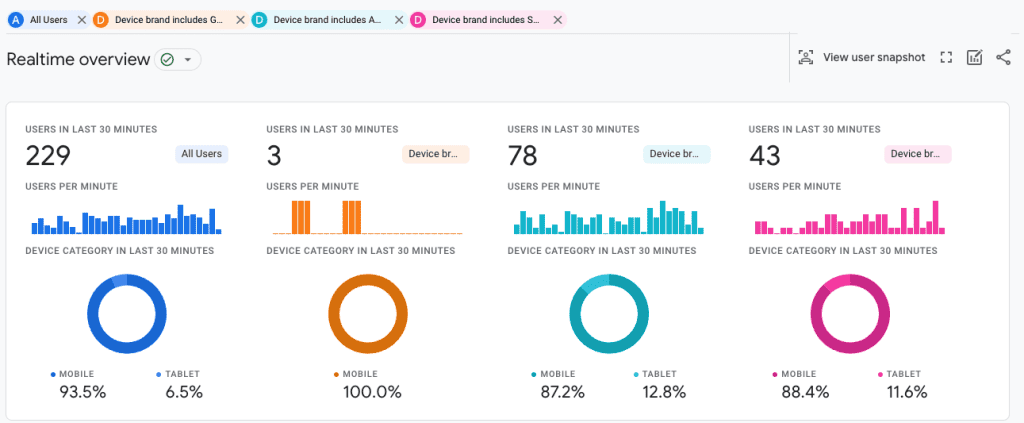Click the teal users per minute bar chart
Viewport: 1024px width, 423px height.
(609, 217)
